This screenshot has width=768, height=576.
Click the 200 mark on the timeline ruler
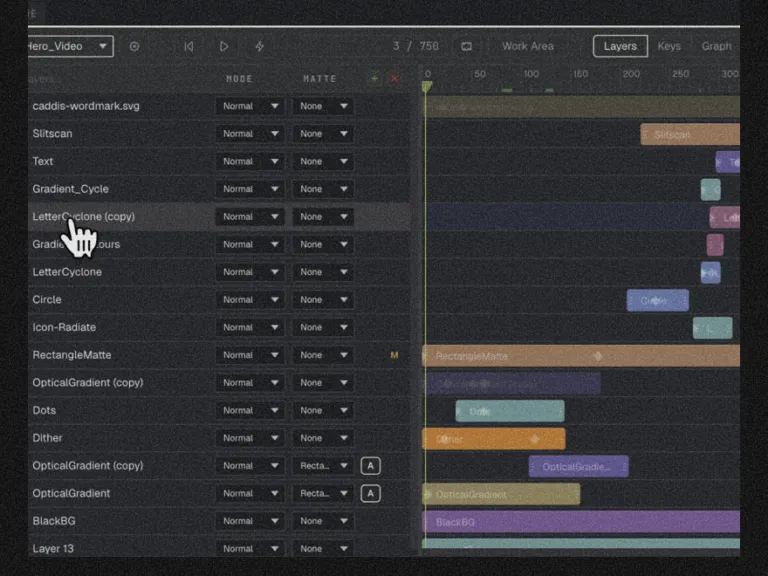[631, 74]
